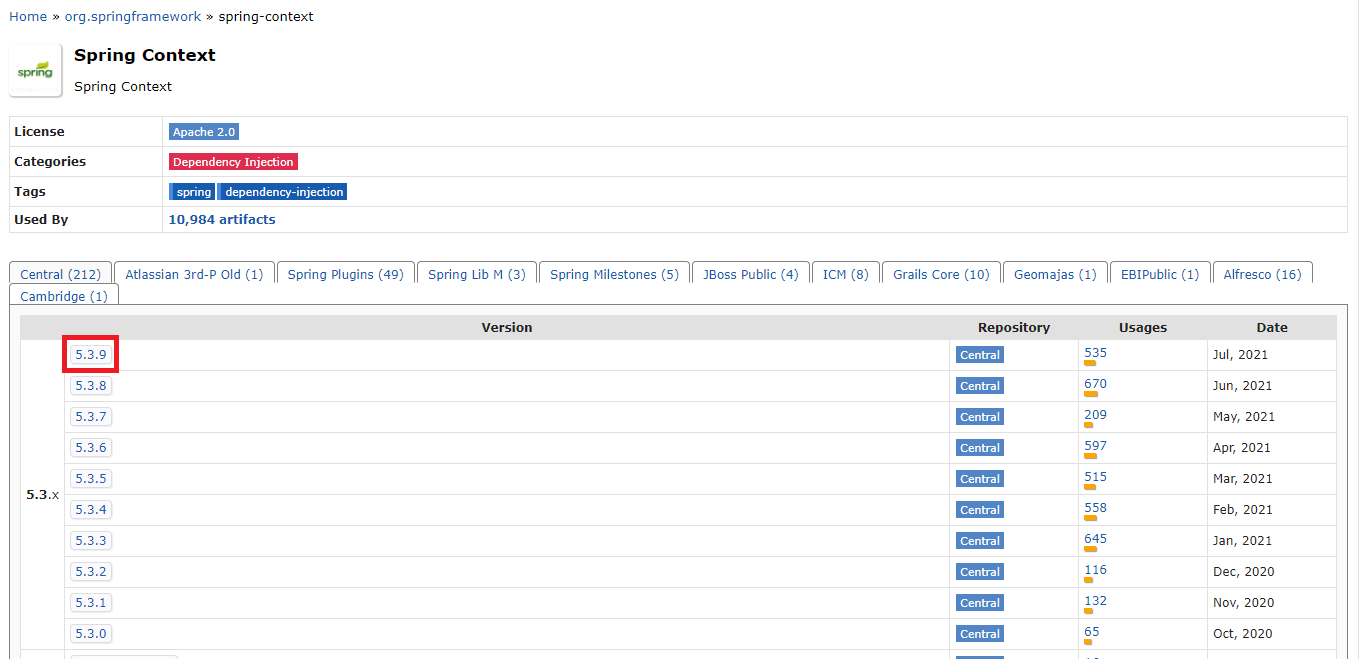Click the Central badge in the 5.3.2 row
Screen dimensions: 1360x659
click(x=980, y=572)
